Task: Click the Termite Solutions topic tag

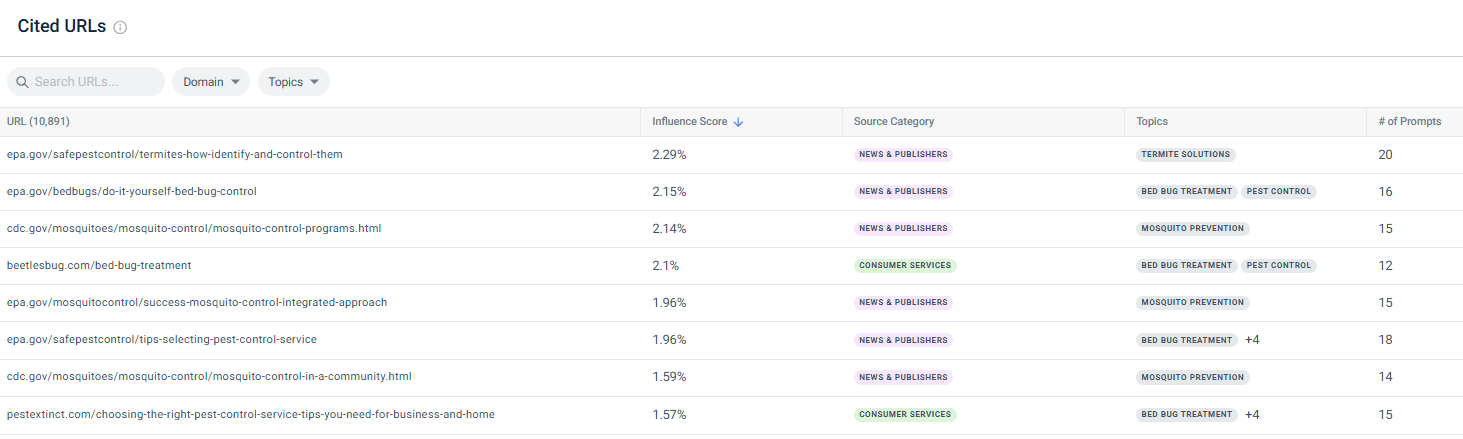Action: (1185, 155)
